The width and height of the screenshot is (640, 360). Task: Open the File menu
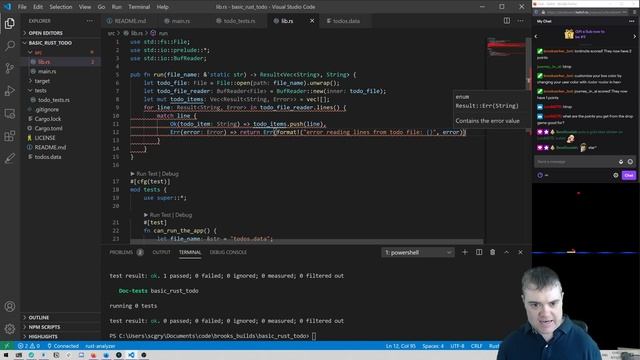click(x=22, y=7)
